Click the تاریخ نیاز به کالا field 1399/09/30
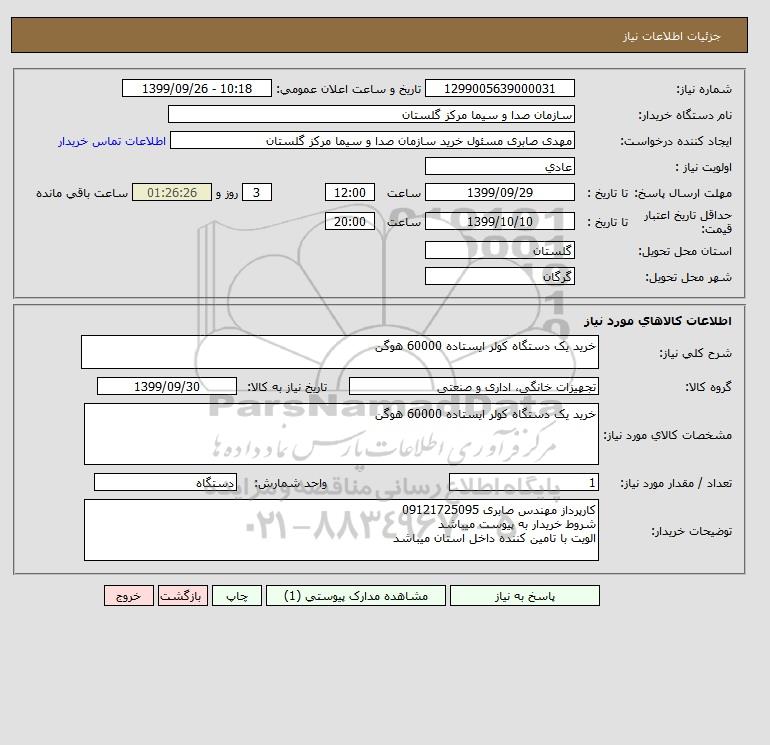 (x=167, y=386)
